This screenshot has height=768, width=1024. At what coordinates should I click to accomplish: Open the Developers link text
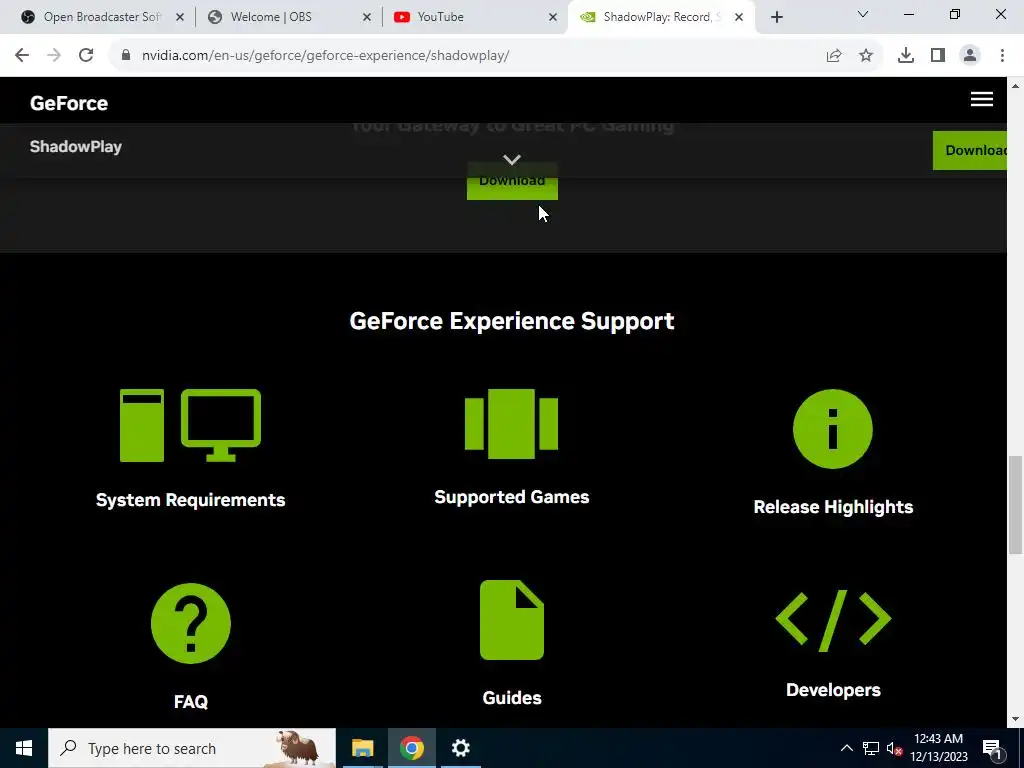(x=833, y=690)
